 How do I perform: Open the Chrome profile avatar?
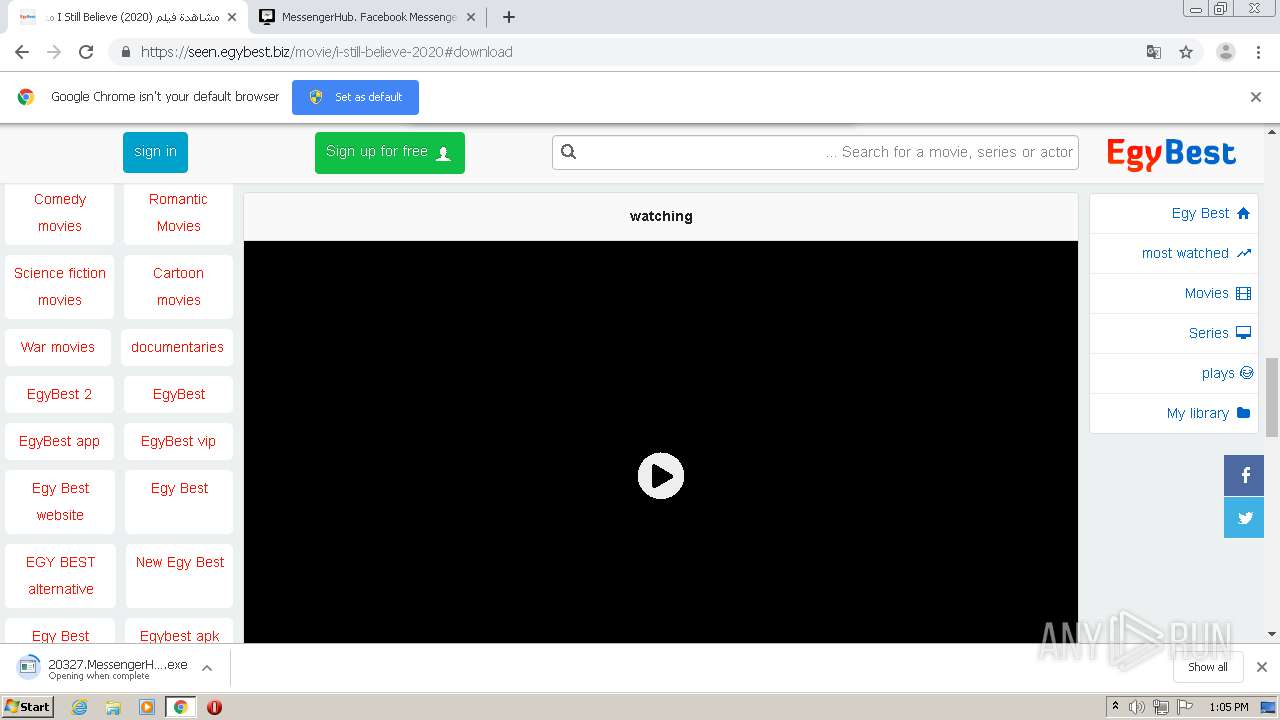click(1225, 52)
